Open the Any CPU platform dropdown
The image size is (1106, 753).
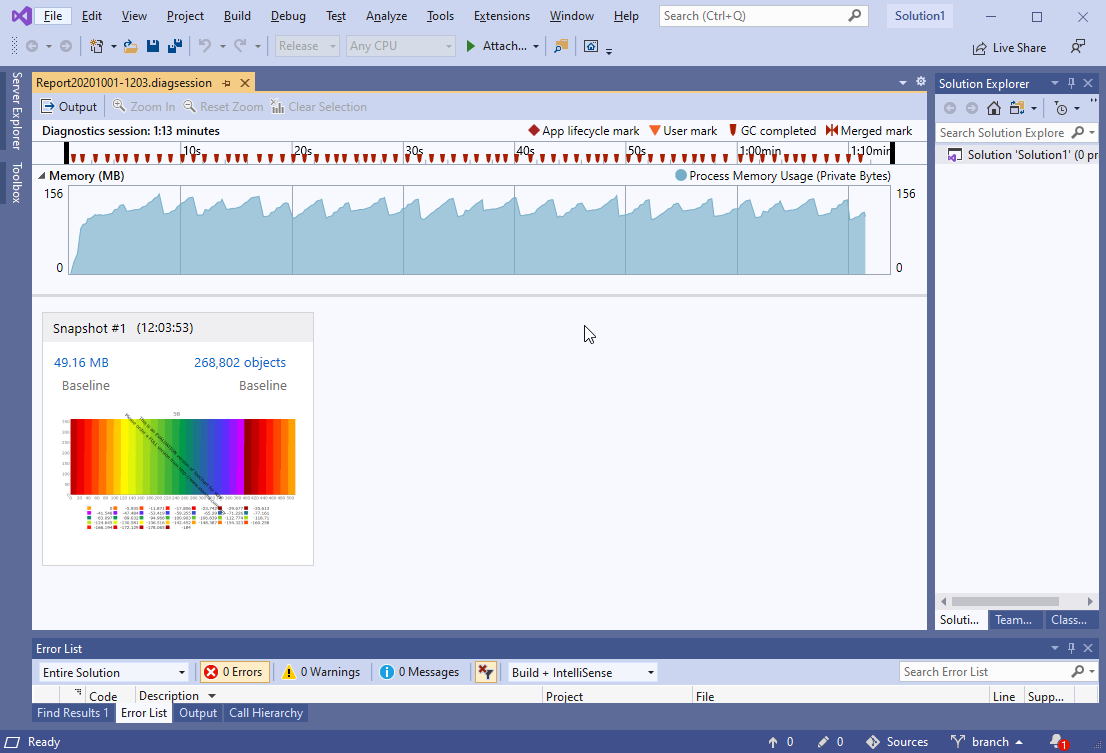tap(400, 46)
